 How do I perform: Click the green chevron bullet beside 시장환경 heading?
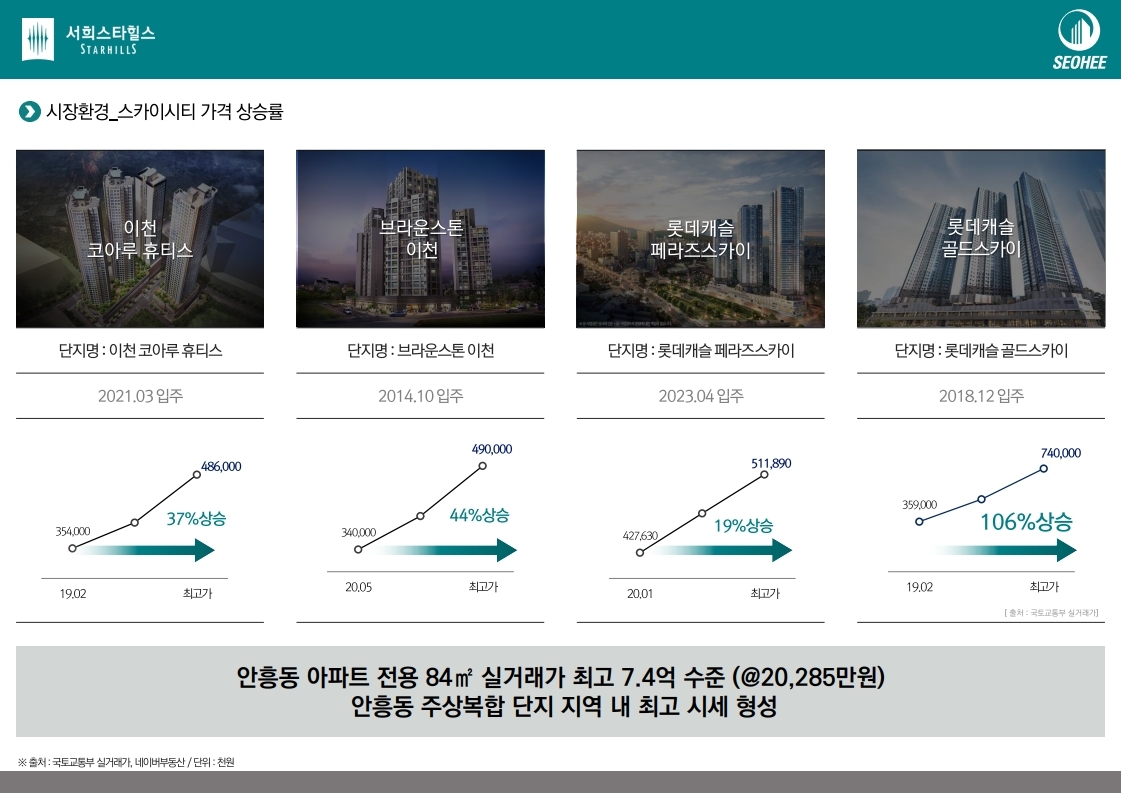pyautogui.click(x=29, y=112)
